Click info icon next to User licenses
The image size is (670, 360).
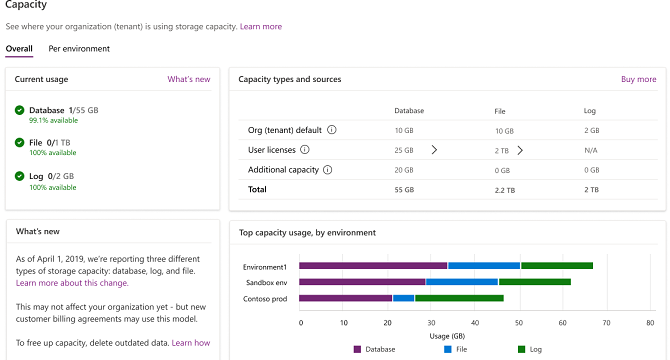[305, 150]
